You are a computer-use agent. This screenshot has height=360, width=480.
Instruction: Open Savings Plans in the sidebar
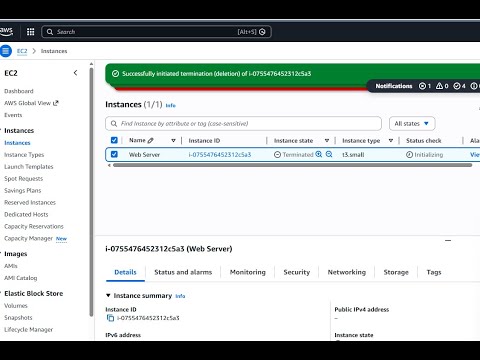pyautogui.click(x=23, y=191)
